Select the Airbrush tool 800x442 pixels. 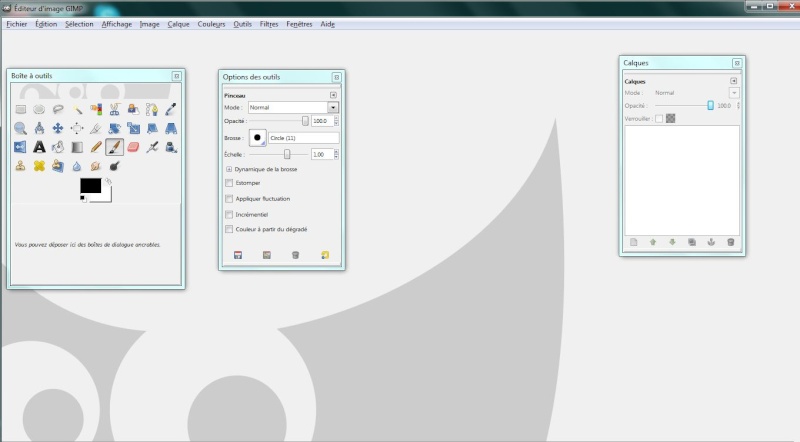152,147
